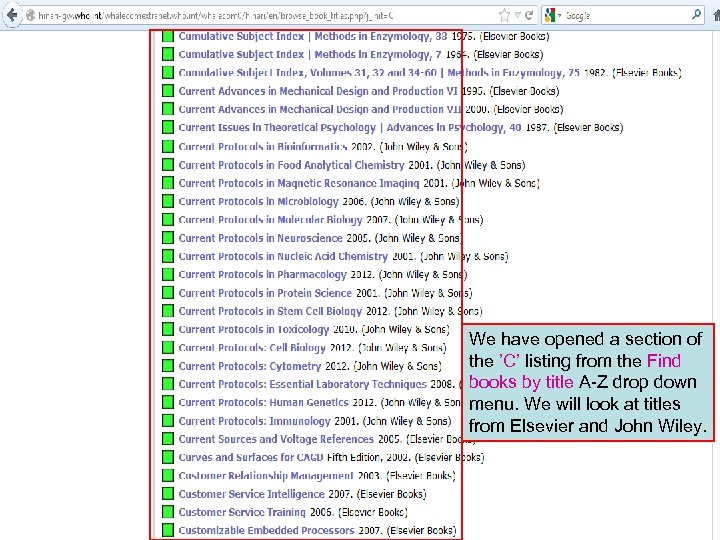
Task: Open Customer Service Training
Action: [x=242, y=512]
